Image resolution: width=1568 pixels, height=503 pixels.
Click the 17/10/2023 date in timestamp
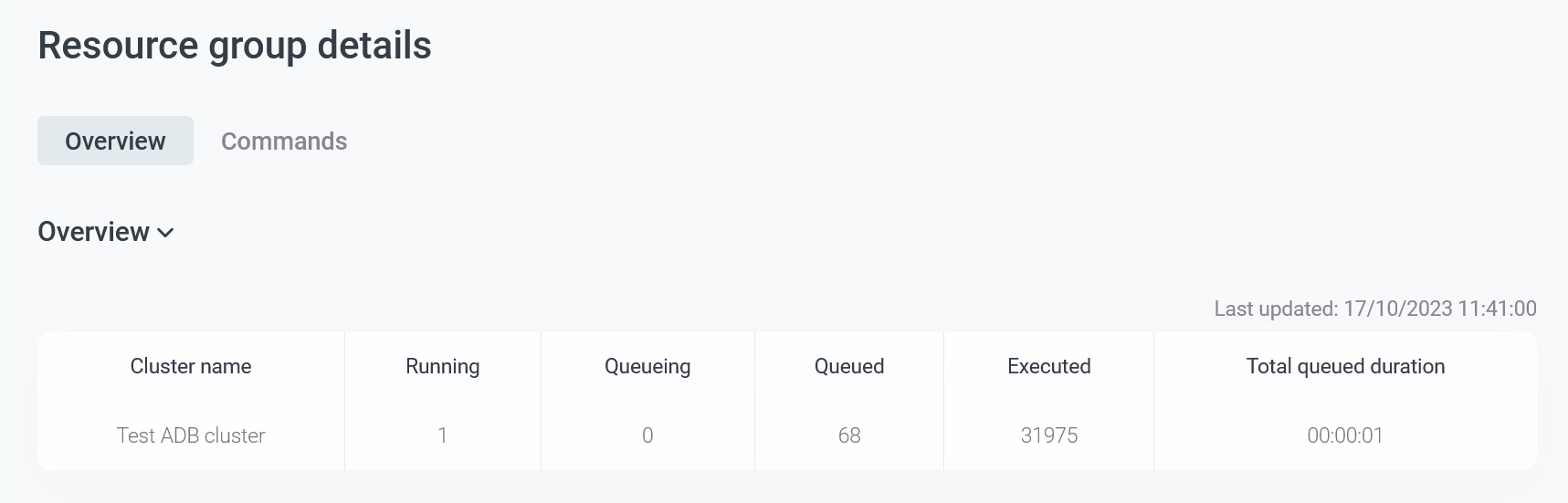point(1397,309)
